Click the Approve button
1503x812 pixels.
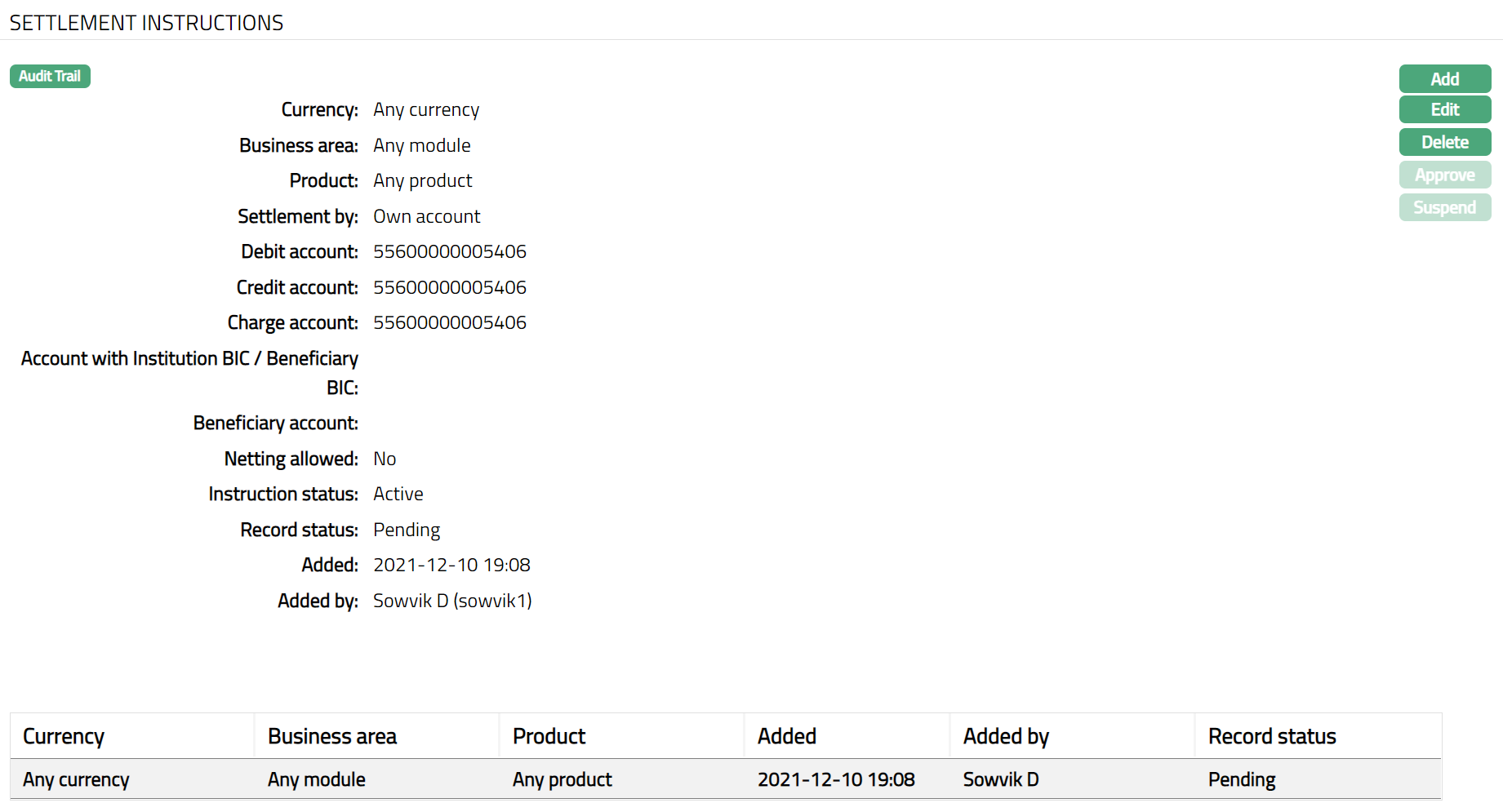1444,175
